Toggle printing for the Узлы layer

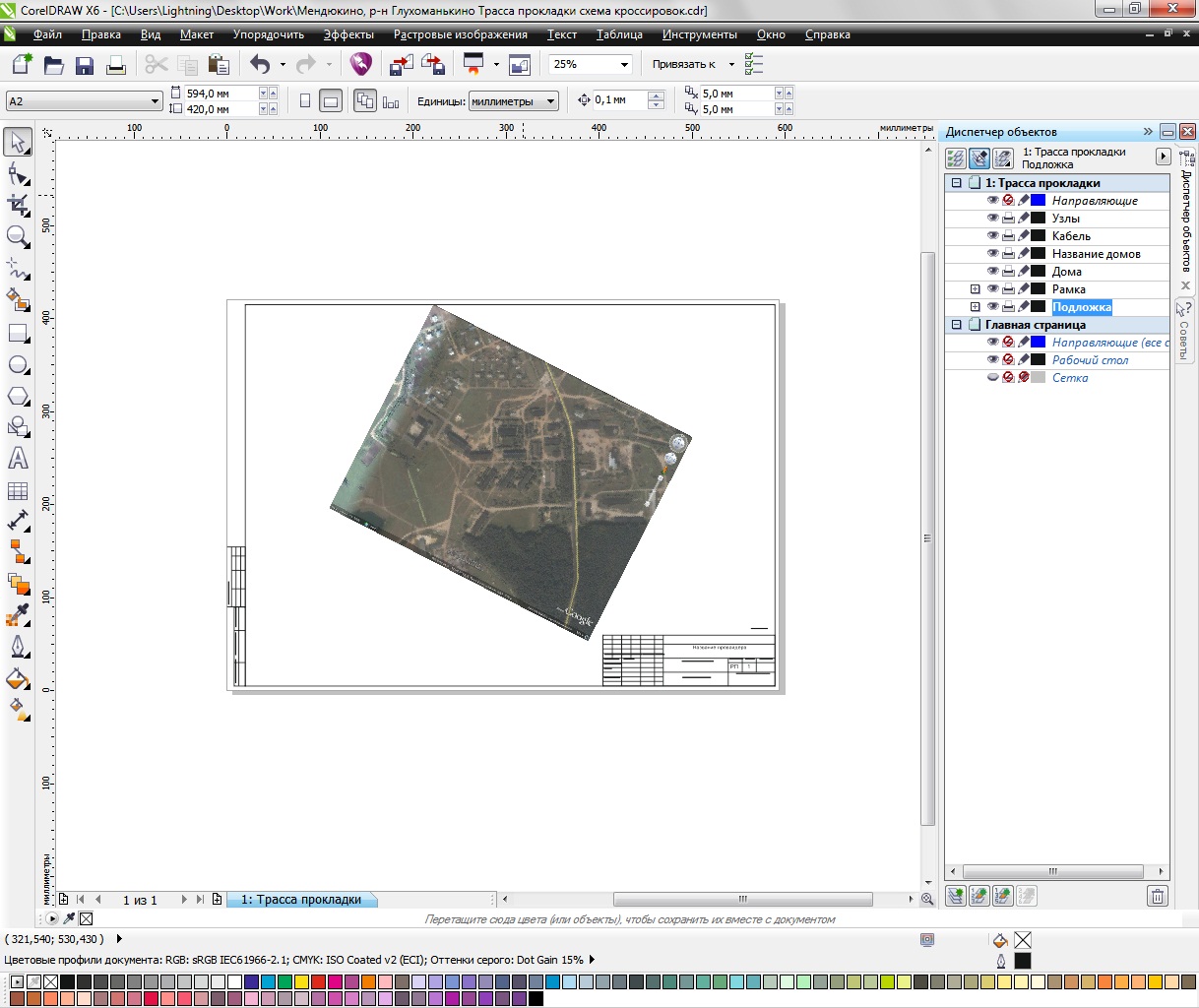coord(1008,219)
